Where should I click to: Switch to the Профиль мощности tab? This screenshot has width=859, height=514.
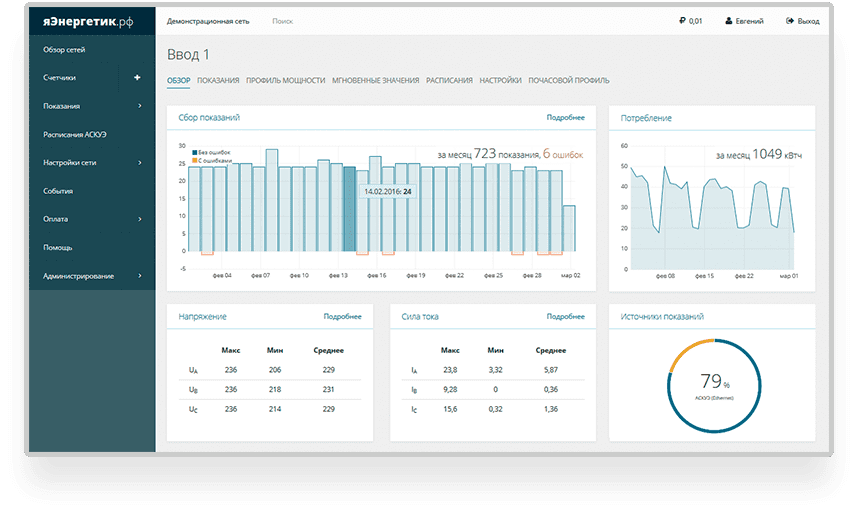pos(285,80)
